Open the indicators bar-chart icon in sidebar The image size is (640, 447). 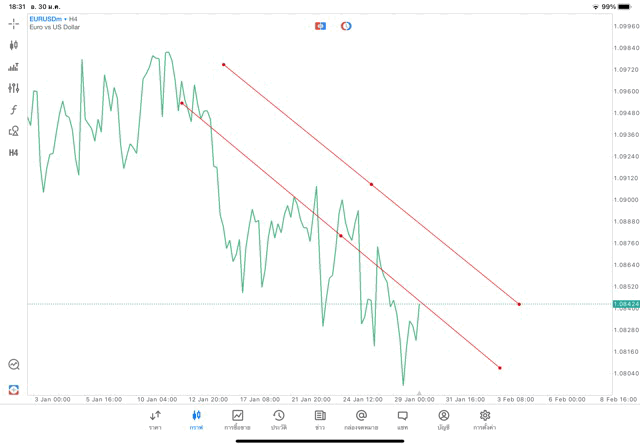pos(14,67)
